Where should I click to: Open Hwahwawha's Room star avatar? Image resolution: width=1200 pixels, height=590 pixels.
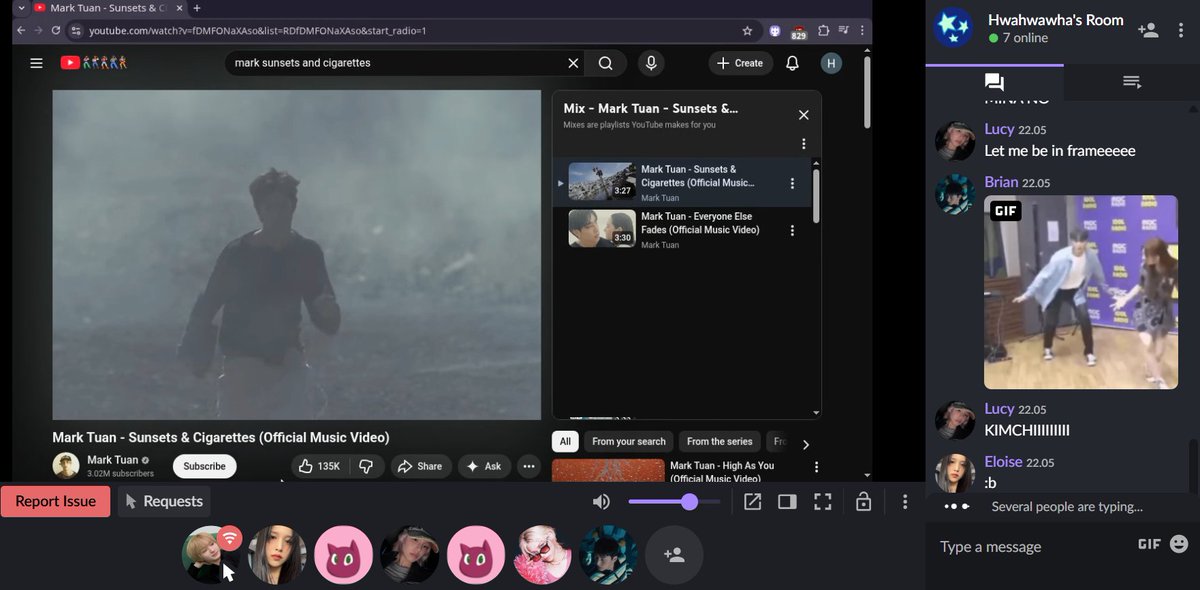(954, 29)
